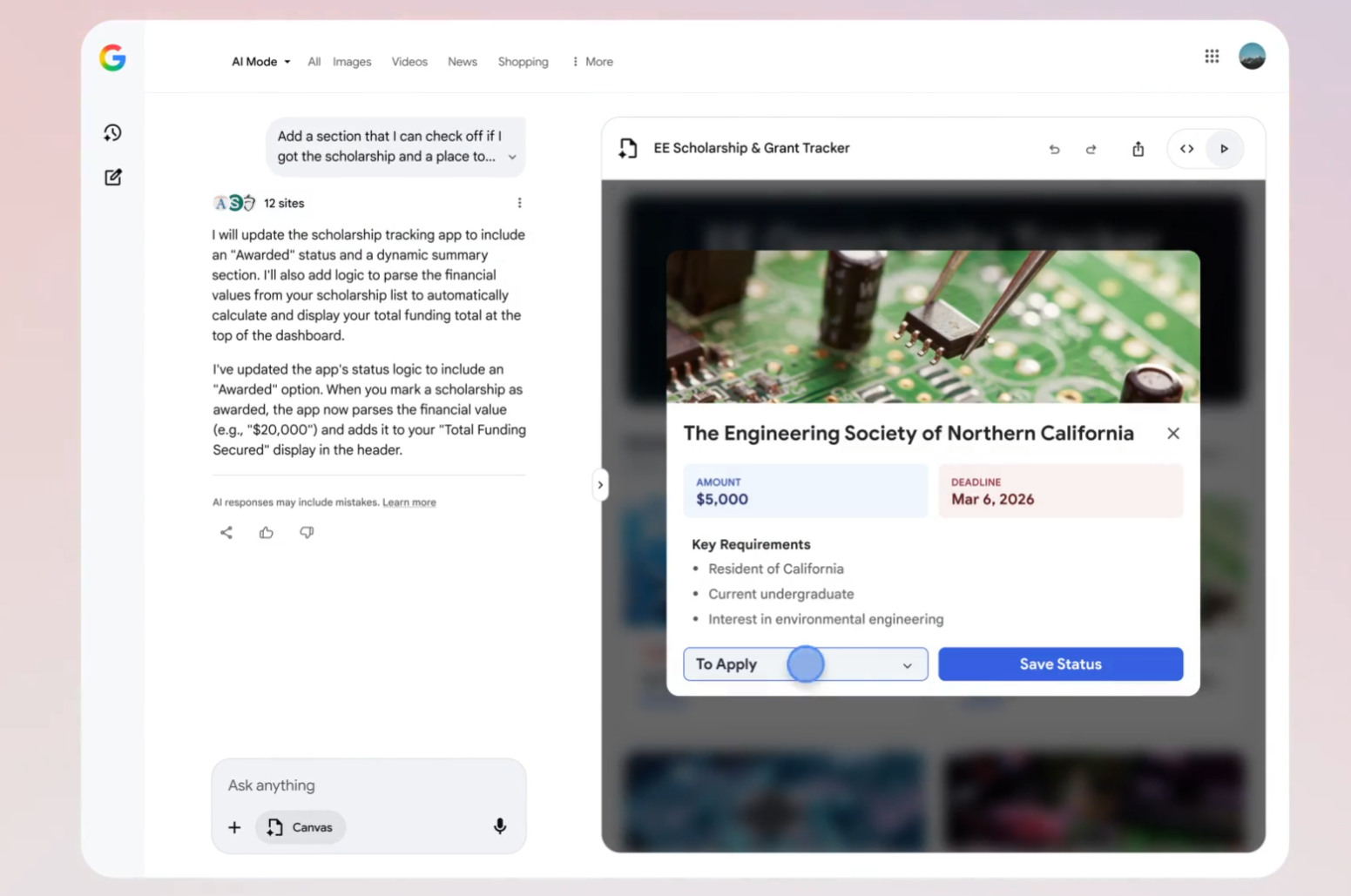Switch canvas to preview play mode
Image resolution: width=1351 pixels, height=896 pixels.
click(1224, 149)
